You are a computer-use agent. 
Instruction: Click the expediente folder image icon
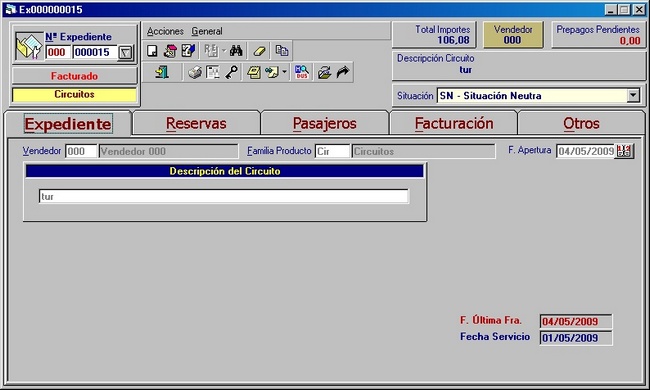(x=29, y=46)
